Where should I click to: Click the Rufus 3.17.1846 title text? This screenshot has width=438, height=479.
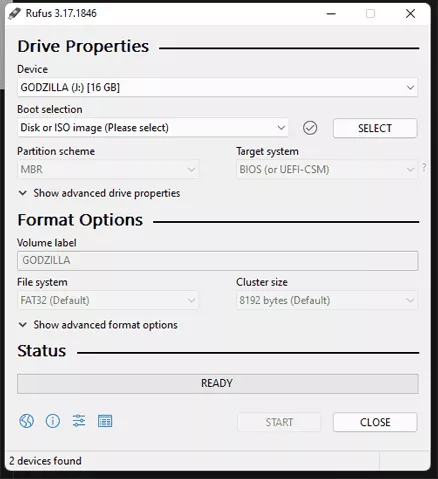pyautogui.click(x=61, y=13)
